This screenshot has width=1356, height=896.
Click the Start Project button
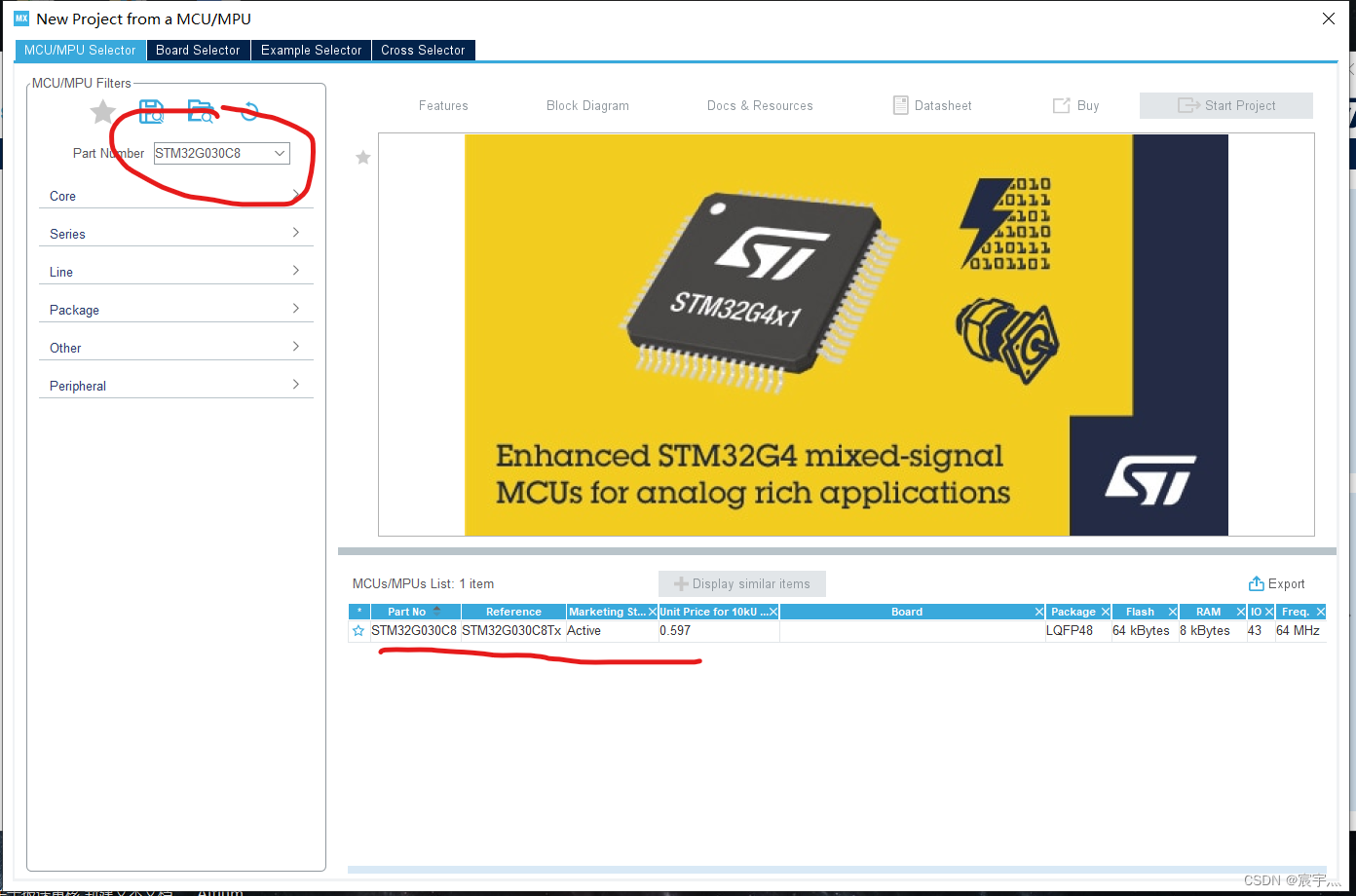tap(1226, 105)
